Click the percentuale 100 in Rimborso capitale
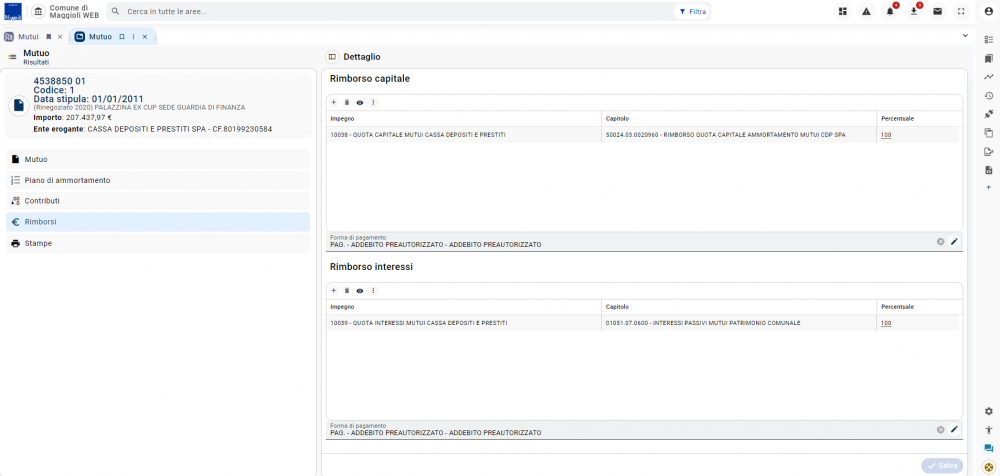 [886, 135]
